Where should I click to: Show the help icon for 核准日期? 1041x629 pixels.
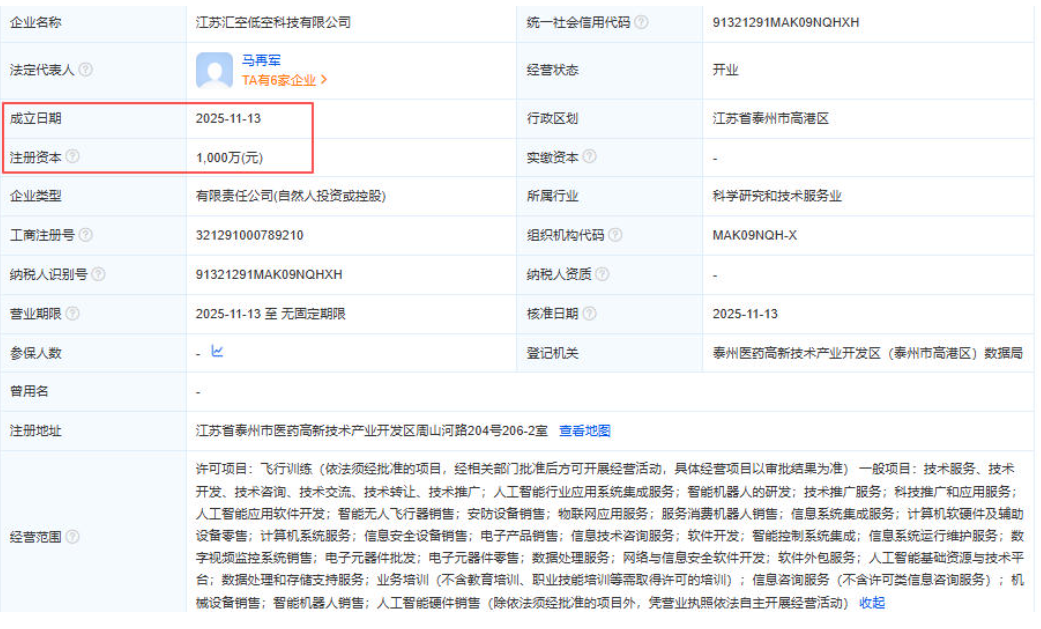point(590,314)
